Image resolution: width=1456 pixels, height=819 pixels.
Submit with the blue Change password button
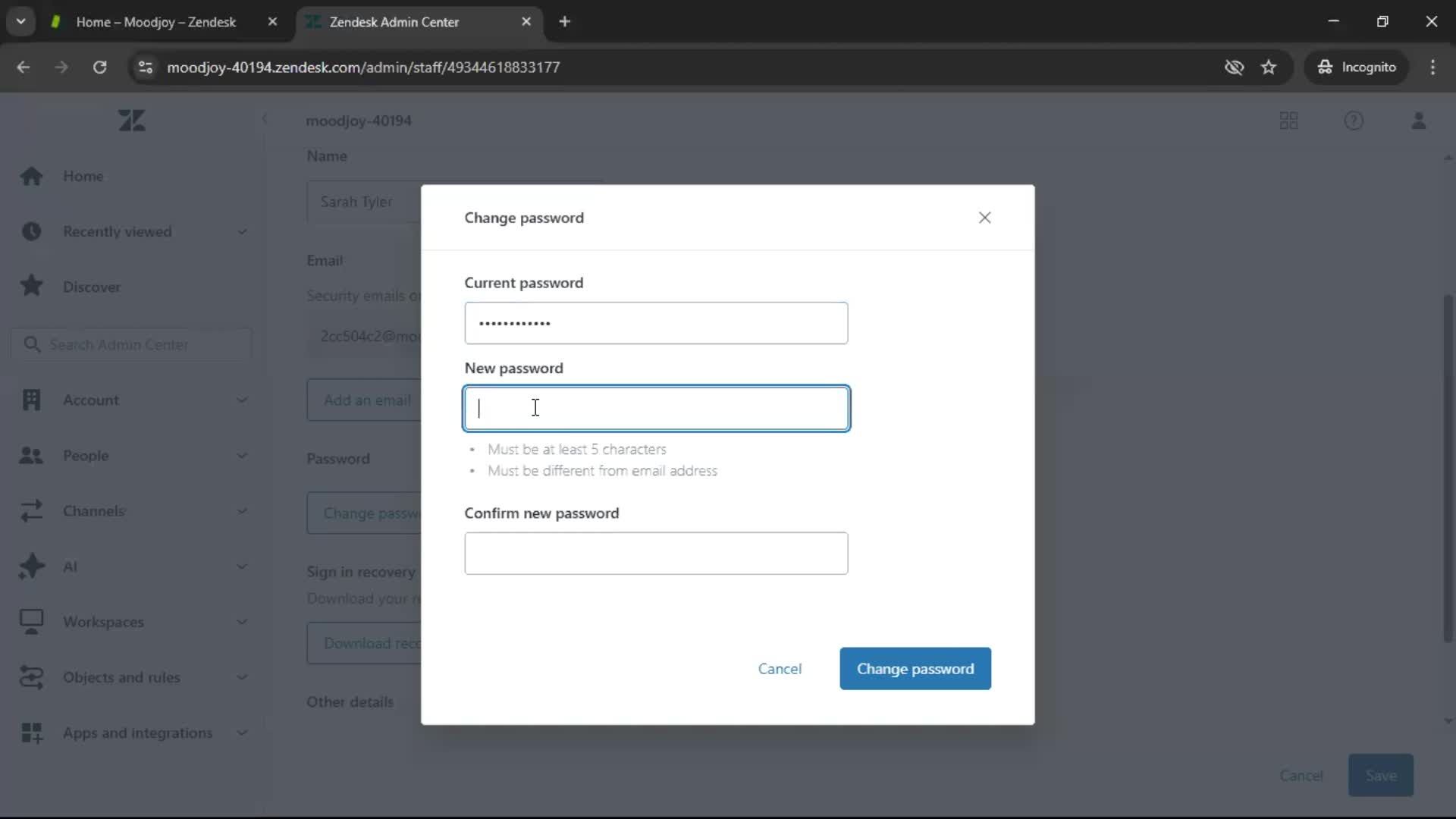915,669
